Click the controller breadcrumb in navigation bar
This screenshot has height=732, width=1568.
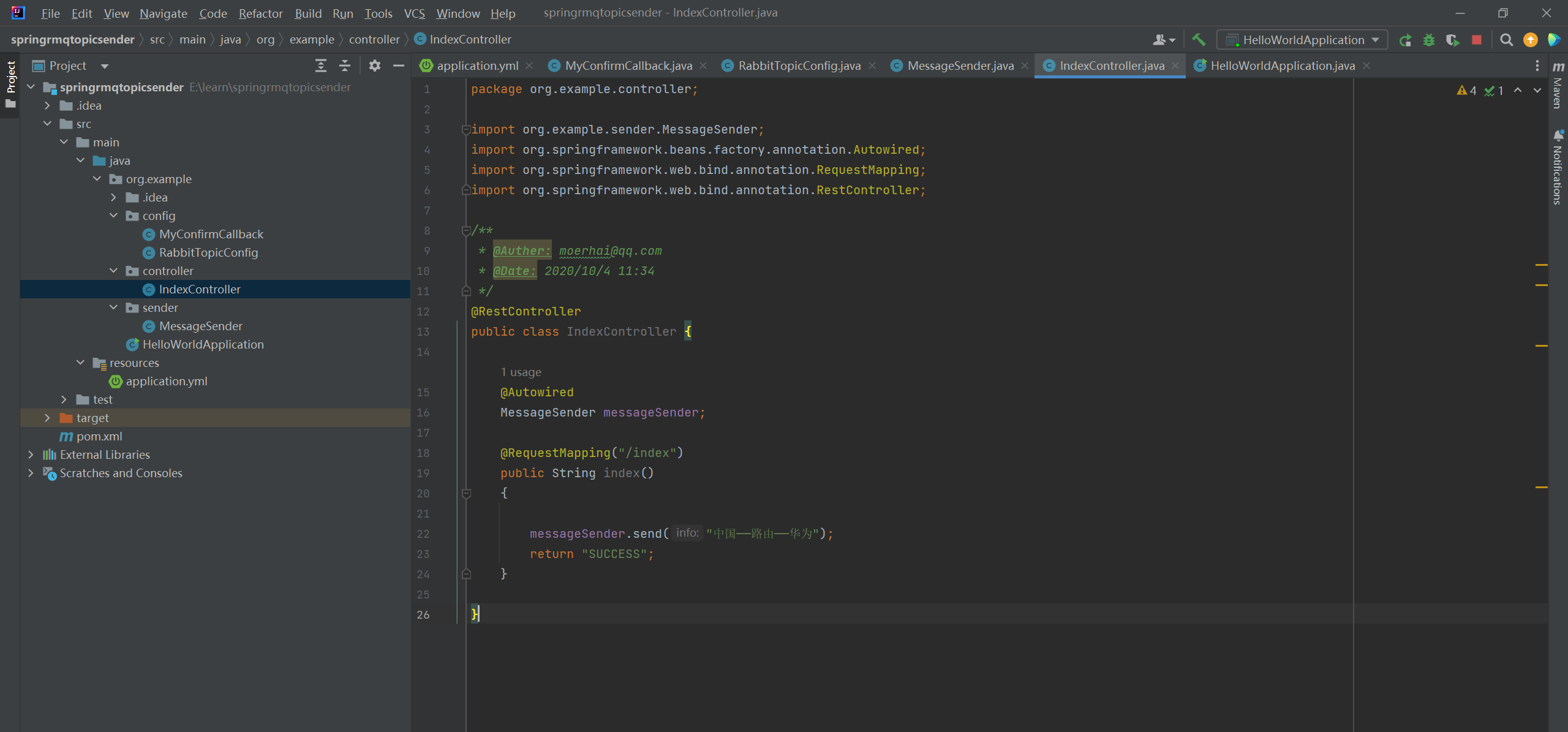tap(374, 39)
